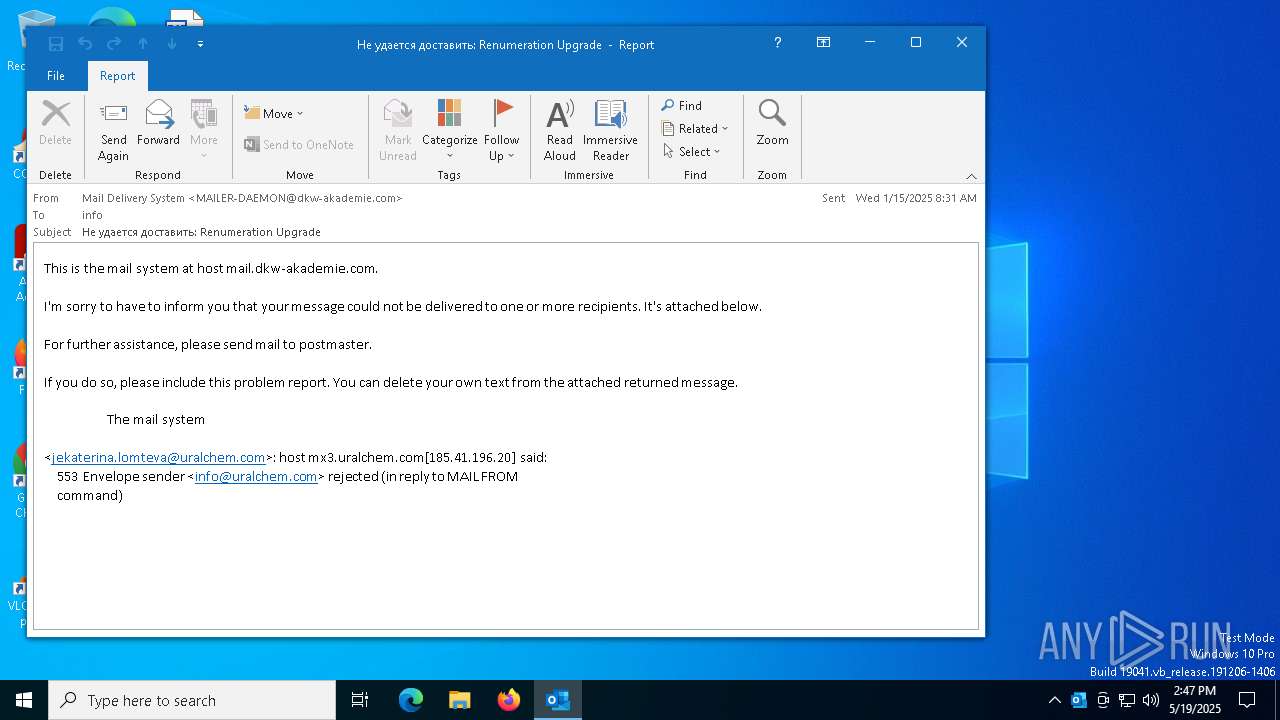Select Outlook on the taskbar

point(558,700)
